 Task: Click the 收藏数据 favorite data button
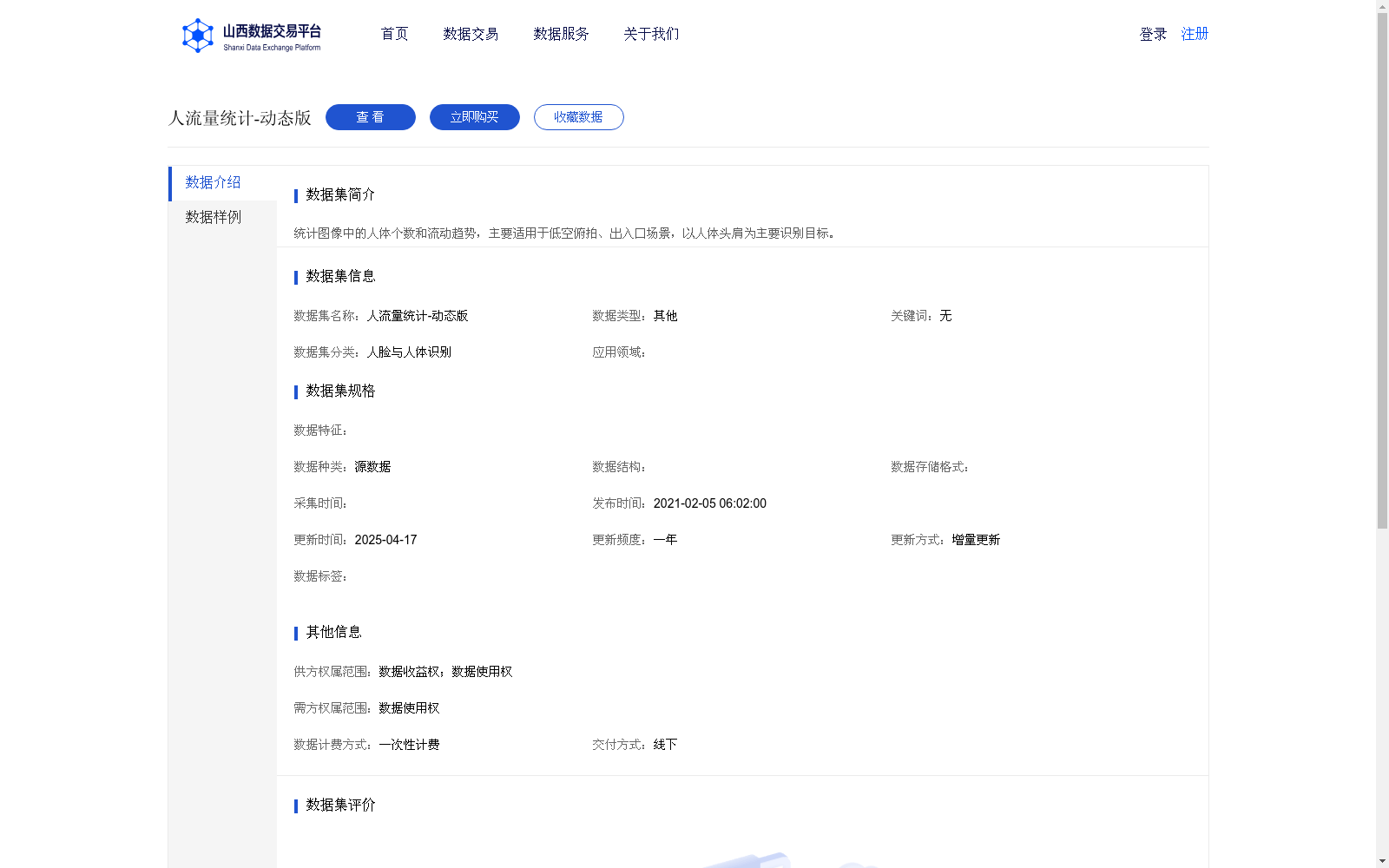[x=579, y=117]
